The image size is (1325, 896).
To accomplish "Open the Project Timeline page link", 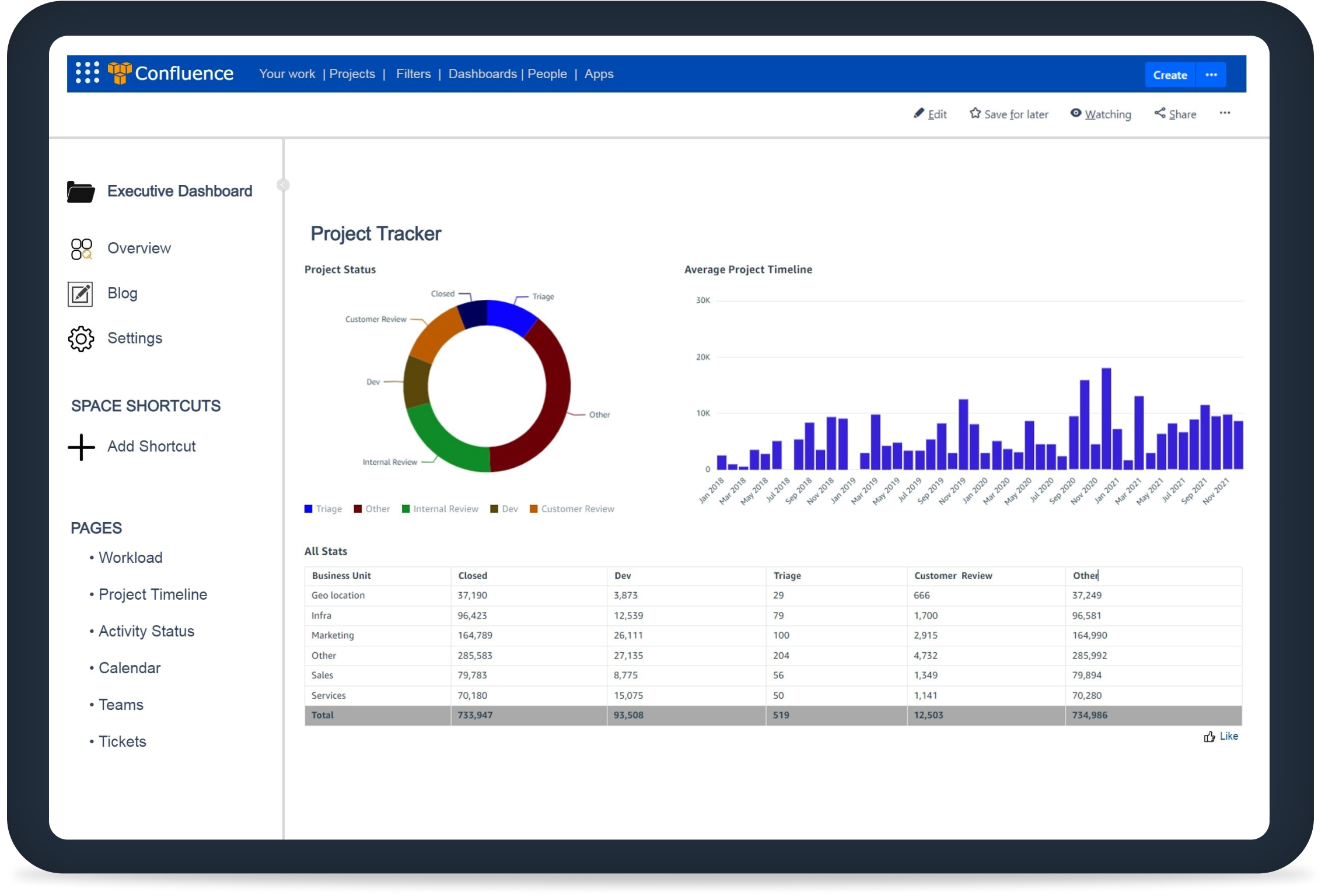I will pyautogui.click(x=152, y=594).
